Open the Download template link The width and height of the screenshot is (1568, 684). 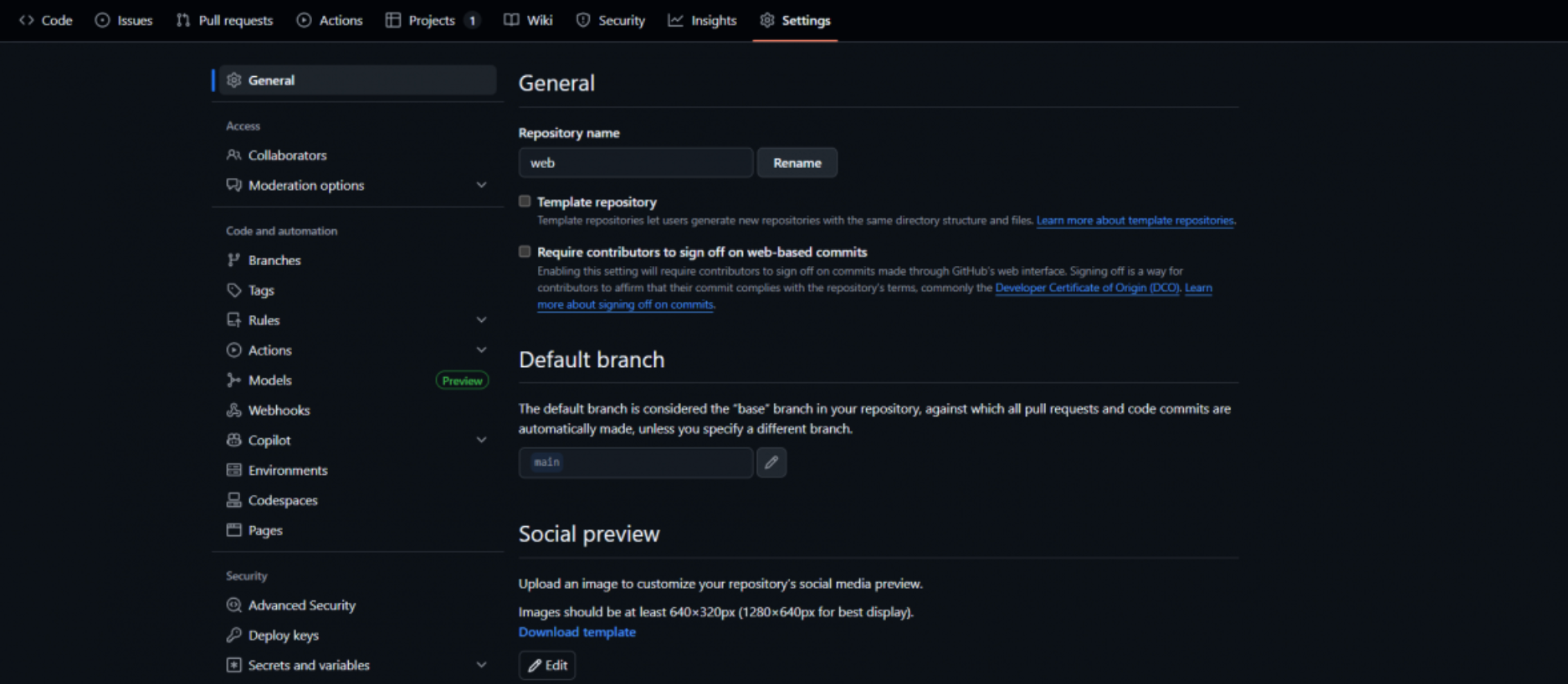[x=576, y=632]
